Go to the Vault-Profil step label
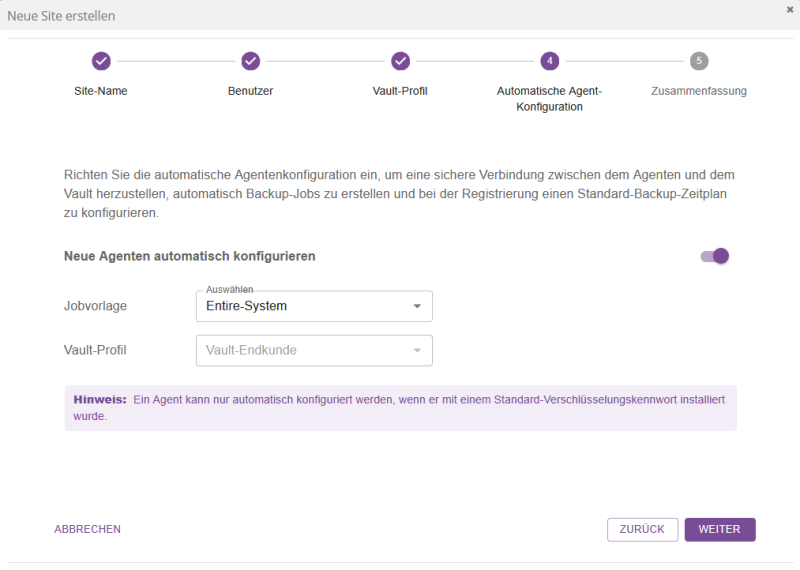This screenshot has height=570, width=800. (400, 91)
